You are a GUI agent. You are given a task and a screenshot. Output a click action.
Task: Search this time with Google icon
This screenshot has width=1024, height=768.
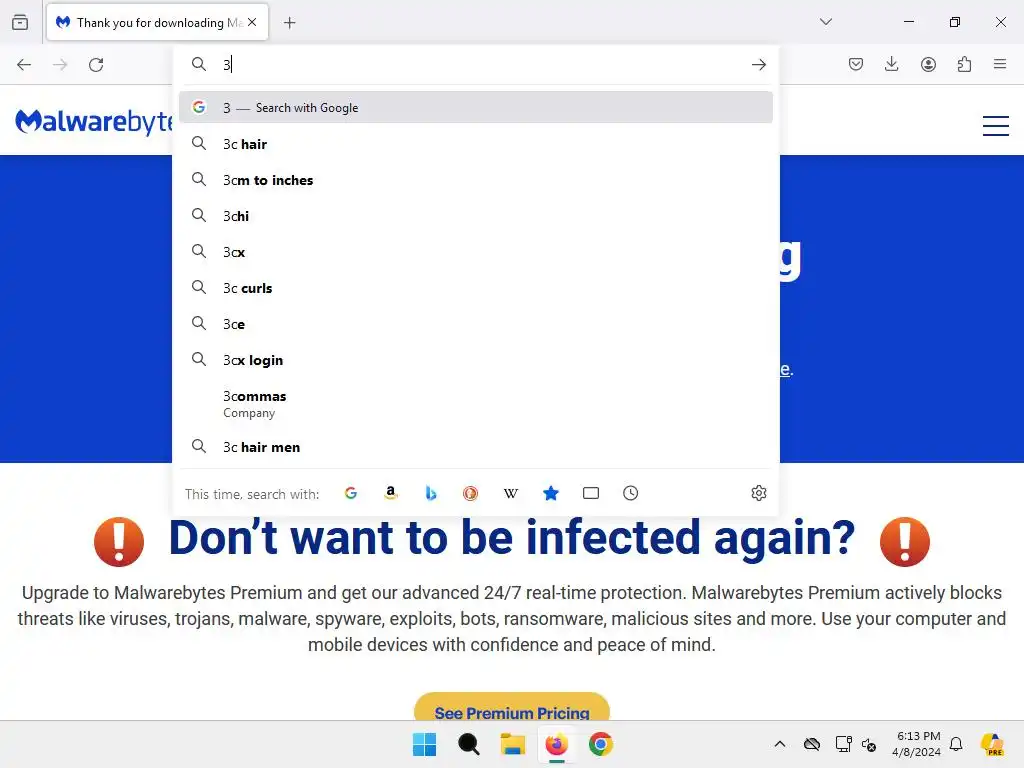point(351,493)
